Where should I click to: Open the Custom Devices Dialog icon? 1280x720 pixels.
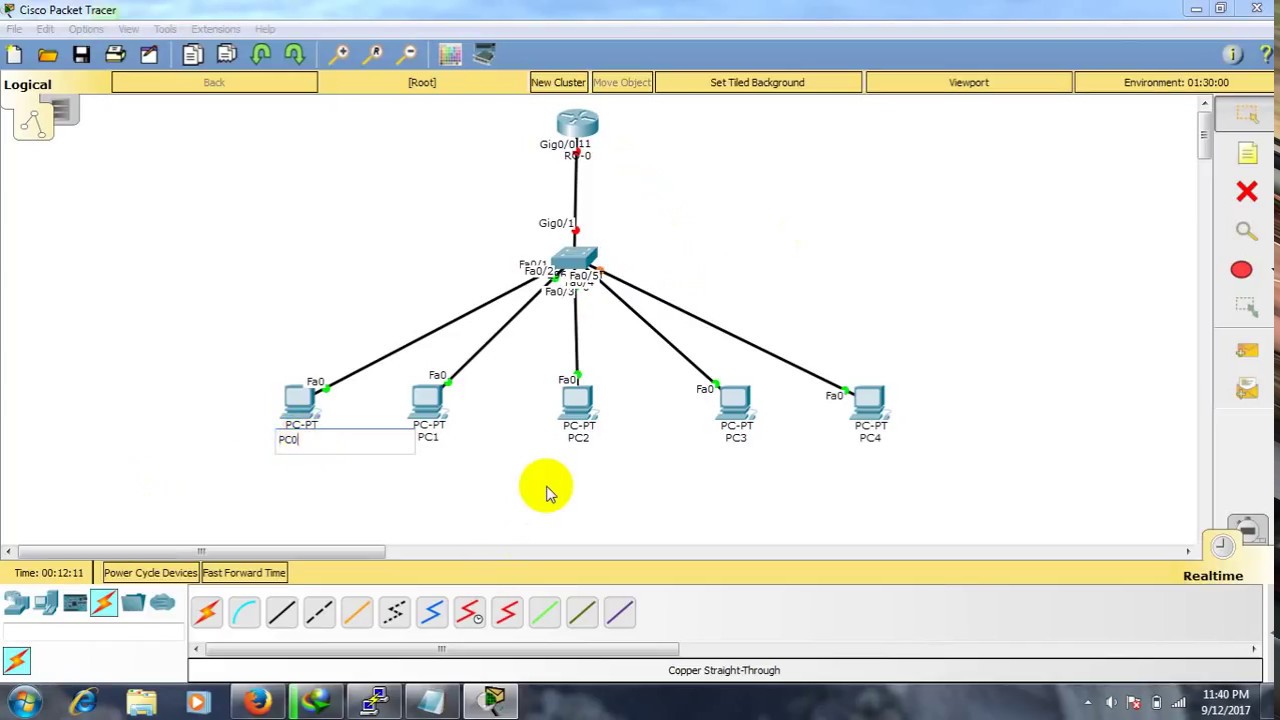(x=484, y=55)
